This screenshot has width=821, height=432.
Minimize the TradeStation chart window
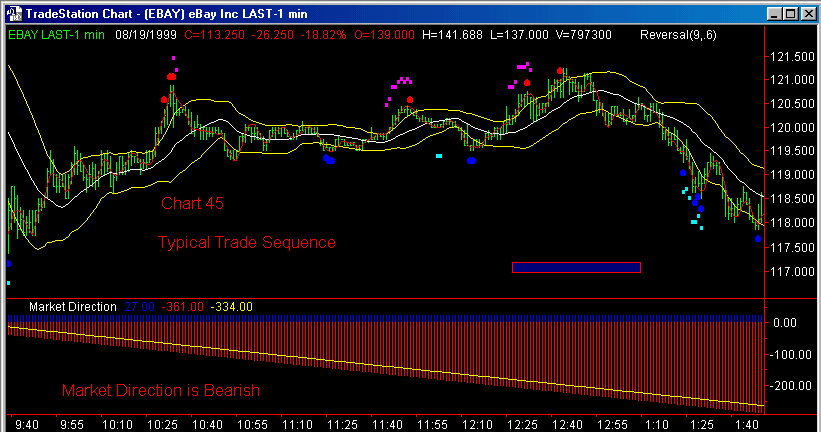tap(775, 14)
